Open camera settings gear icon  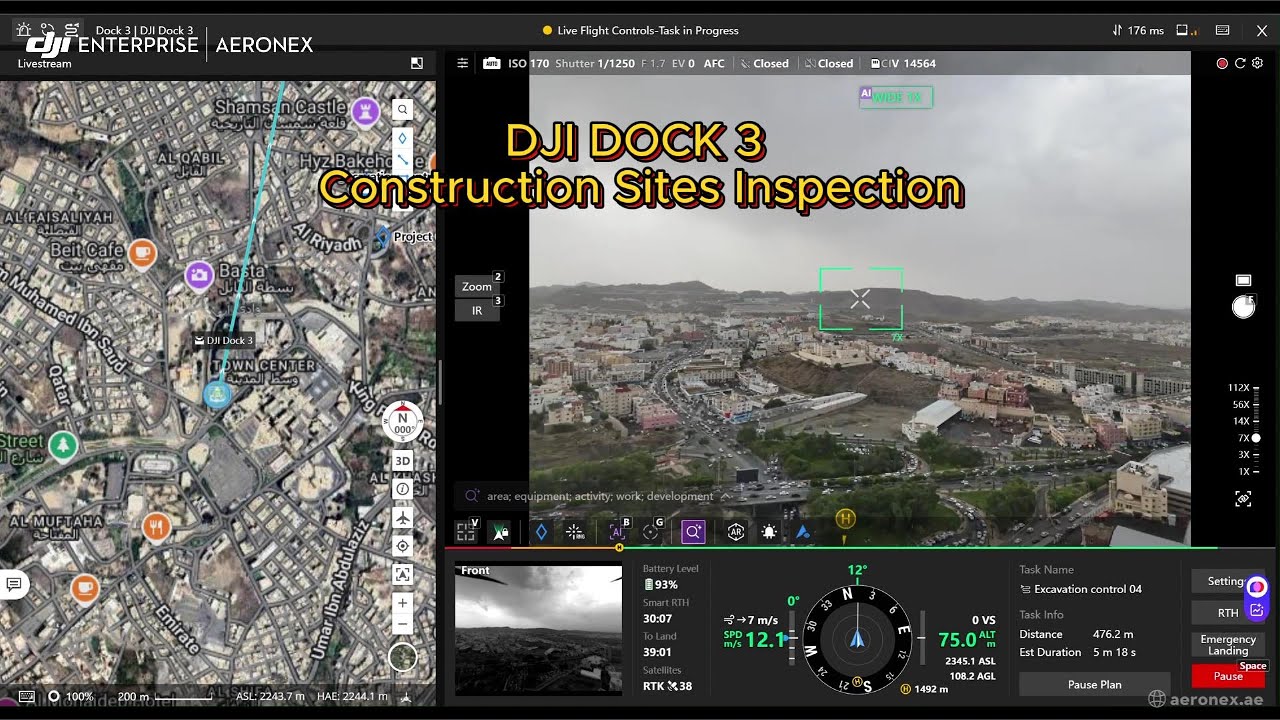click(x=1257, y=63)
